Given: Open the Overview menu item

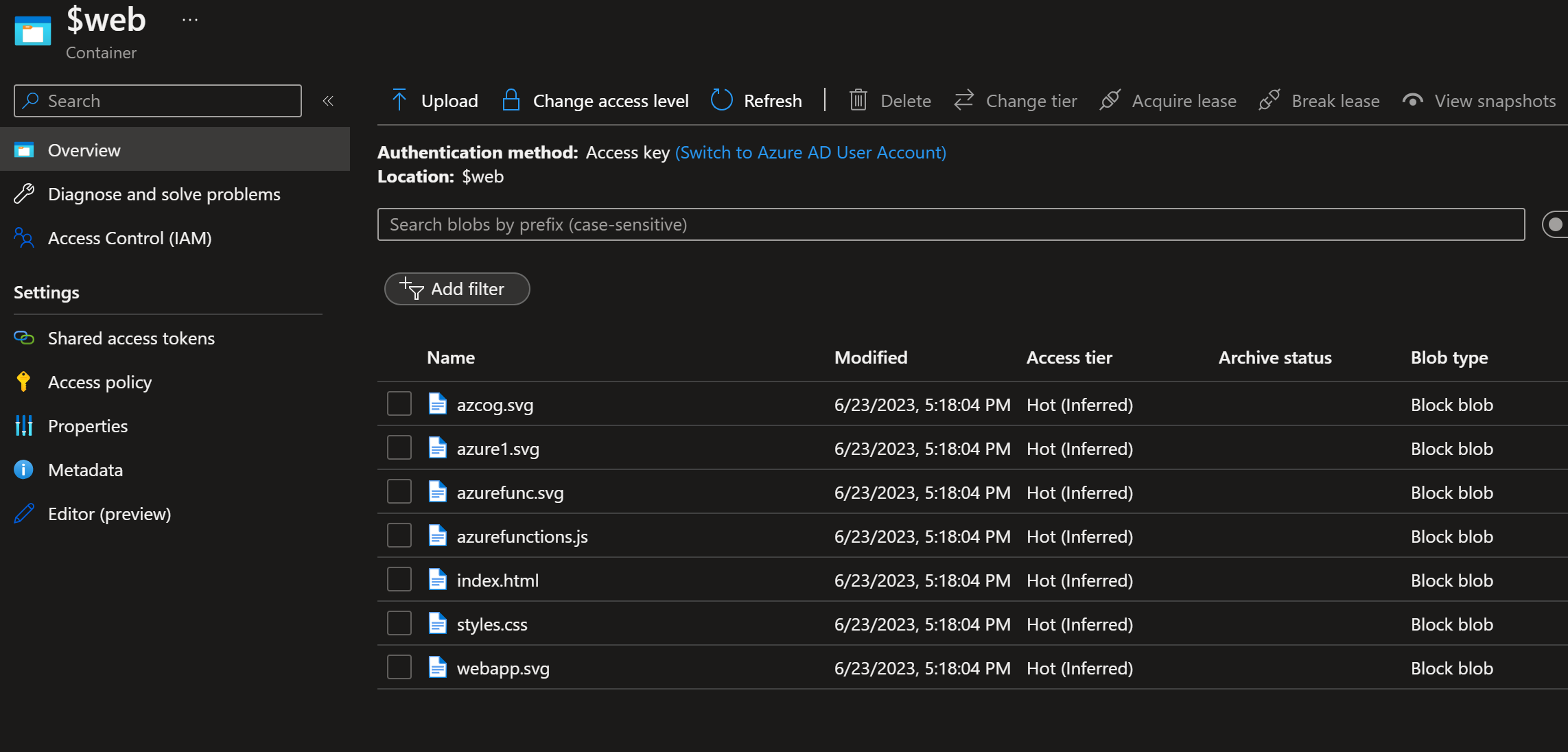Looking at the screenshot, I should 175,150.
